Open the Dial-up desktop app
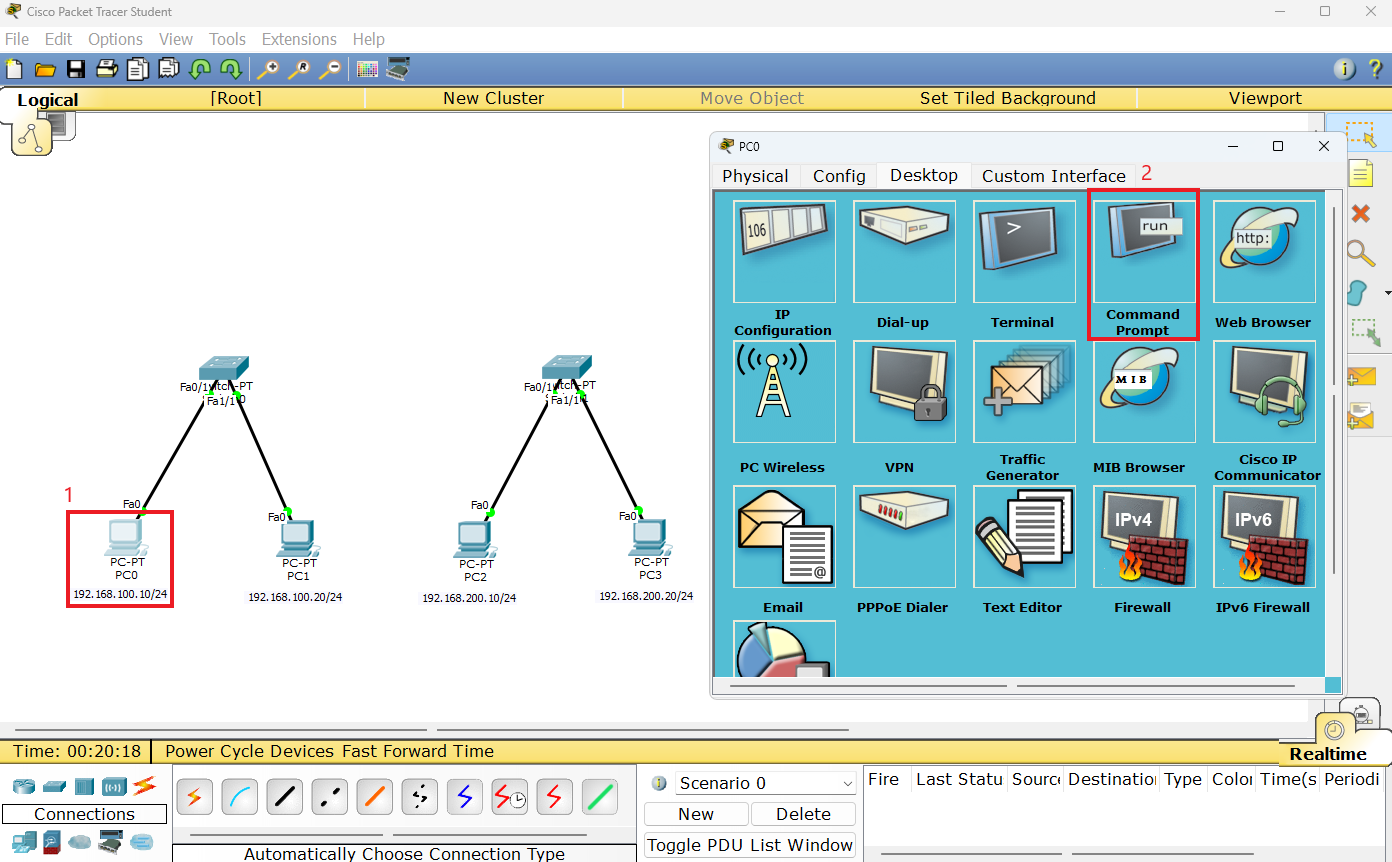The height and width of the screenshot is (862, 1392). coord(904,265)
